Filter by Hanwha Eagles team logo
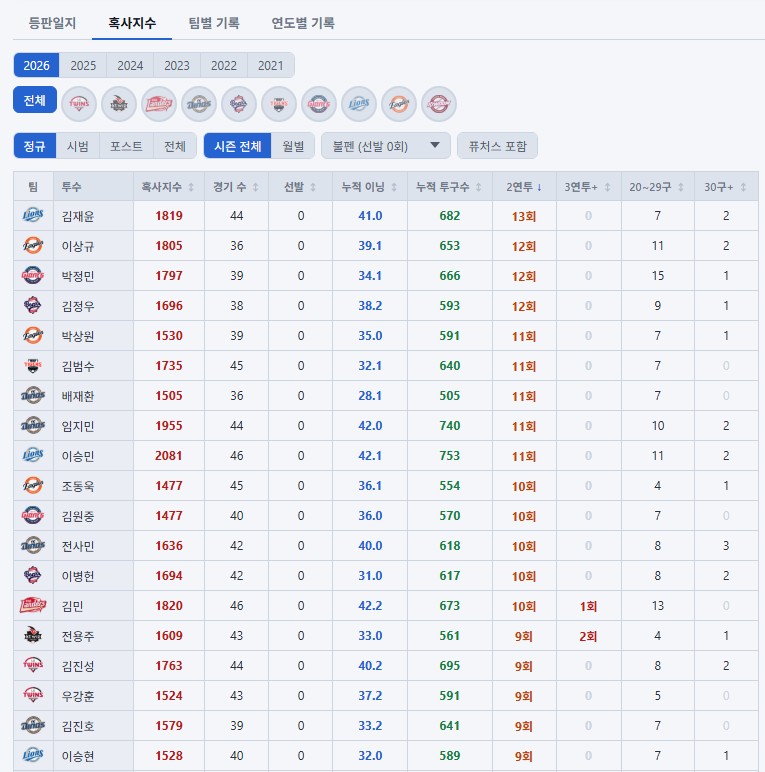Viewport: 765px width, 772px height. (399, 104)
